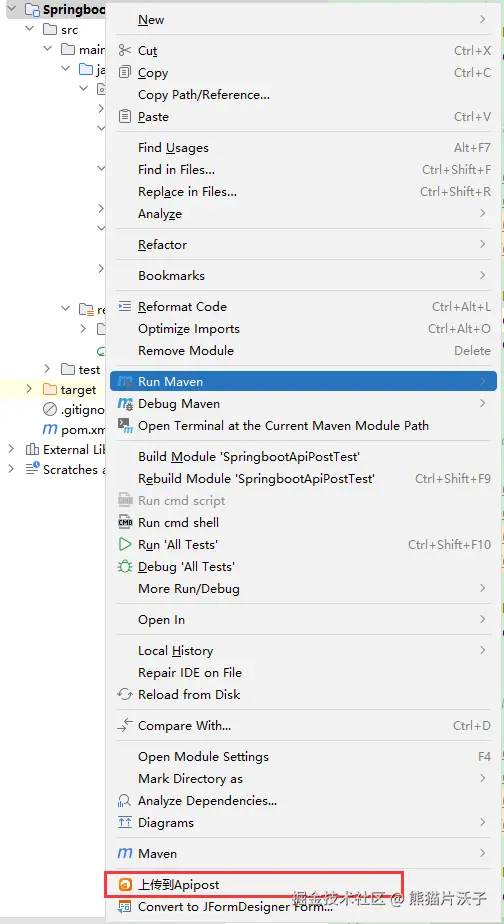Click the Reload from Disk refresh icon
This screenshot has width=504, height=924.
tap(124, 694)
